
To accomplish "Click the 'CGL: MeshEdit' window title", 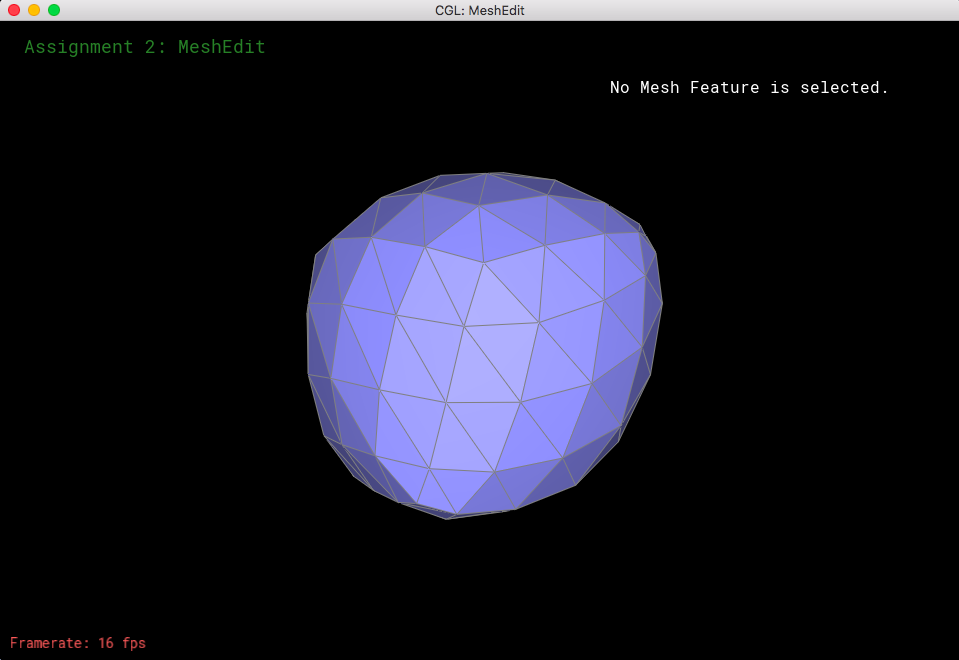I will click(480, 10).
